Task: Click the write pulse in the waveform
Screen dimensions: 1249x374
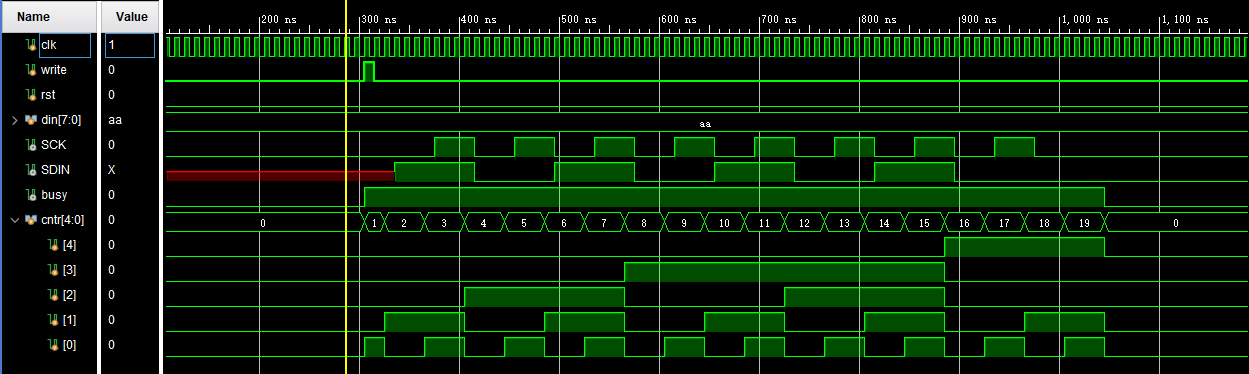Action: [369, 71]
